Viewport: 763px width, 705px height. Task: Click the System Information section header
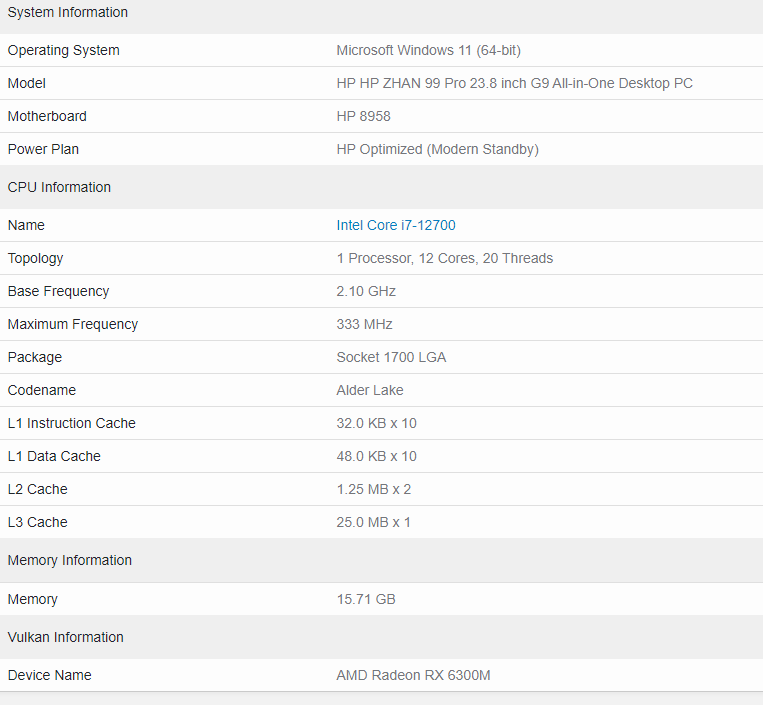68,13
